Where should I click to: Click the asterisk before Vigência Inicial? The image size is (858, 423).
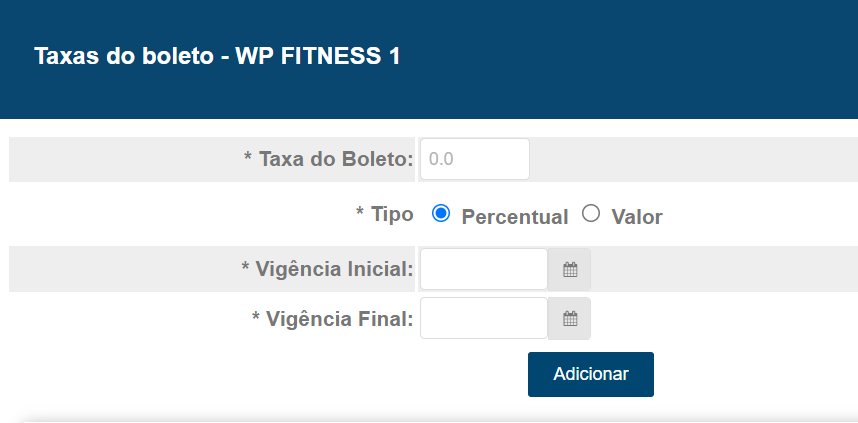(x=246, y=268)
